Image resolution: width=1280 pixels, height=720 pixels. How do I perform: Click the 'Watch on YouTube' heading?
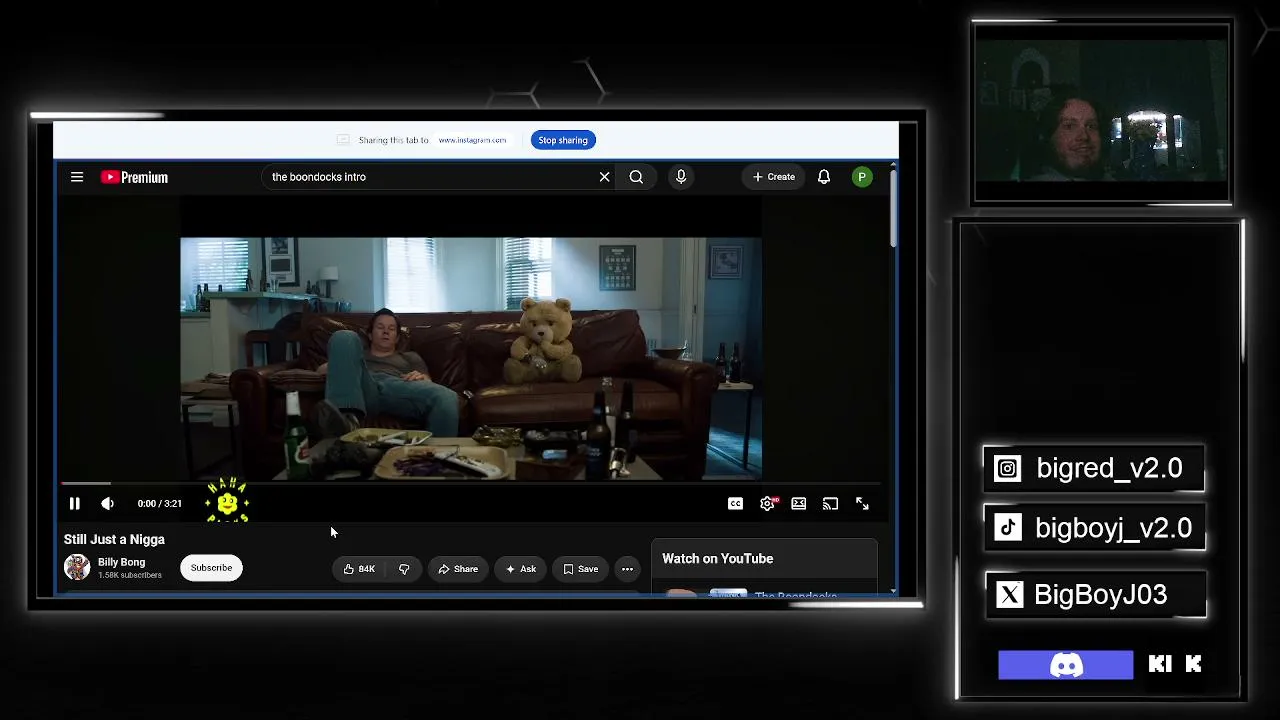tap(717, 559)
